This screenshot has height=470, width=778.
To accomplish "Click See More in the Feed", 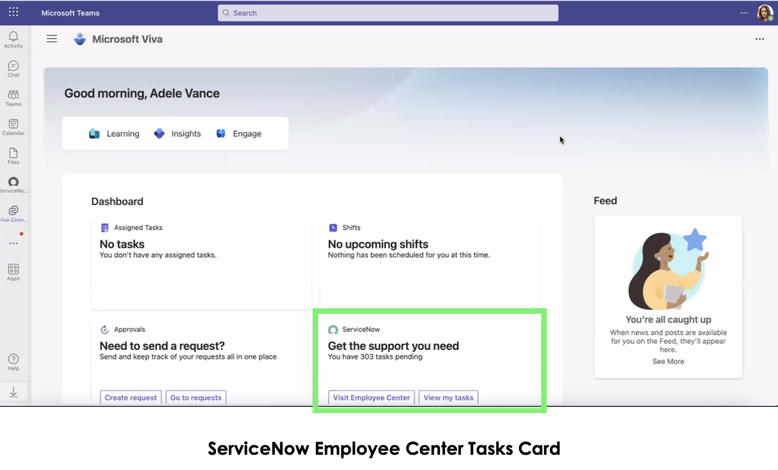I will (668, 361).
